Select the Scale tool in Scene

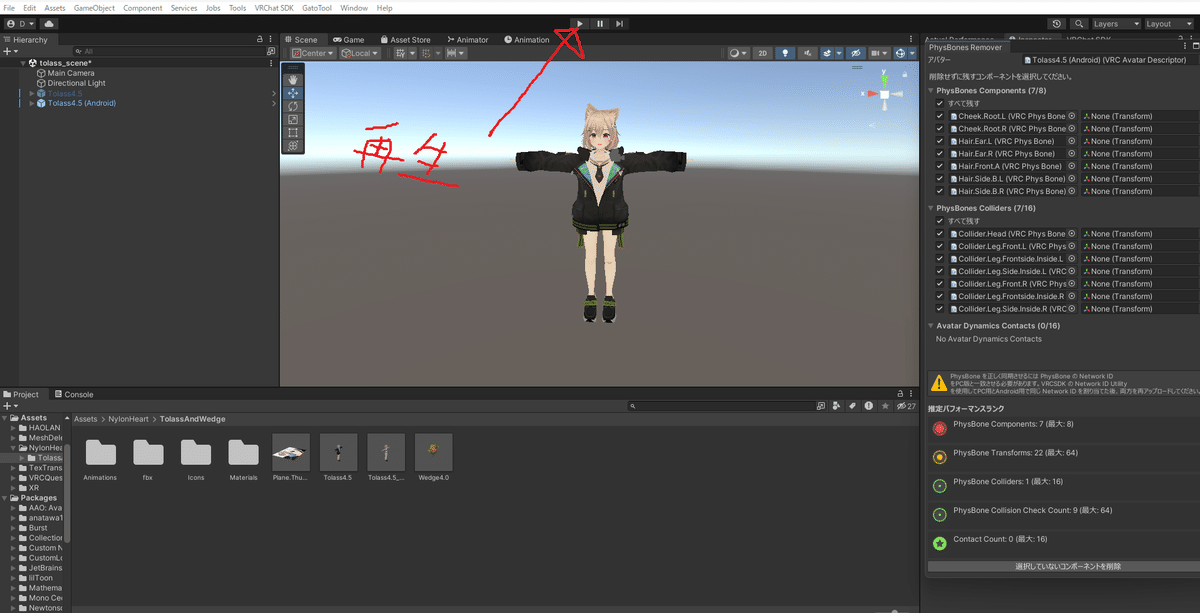click(x=293, y=119)
